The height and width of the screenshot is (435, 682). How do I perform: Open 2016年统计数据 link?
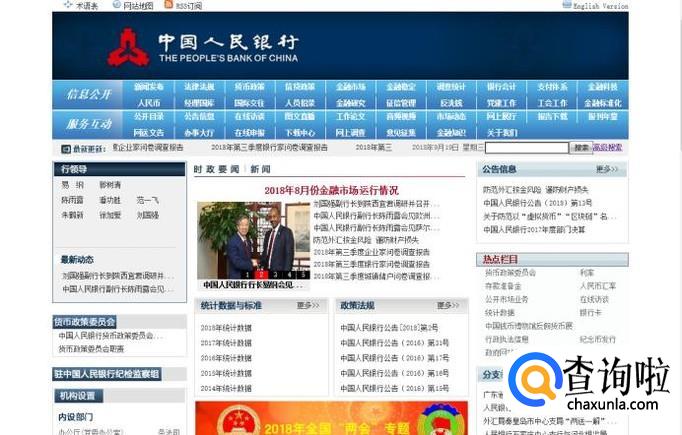pos(226,358)
